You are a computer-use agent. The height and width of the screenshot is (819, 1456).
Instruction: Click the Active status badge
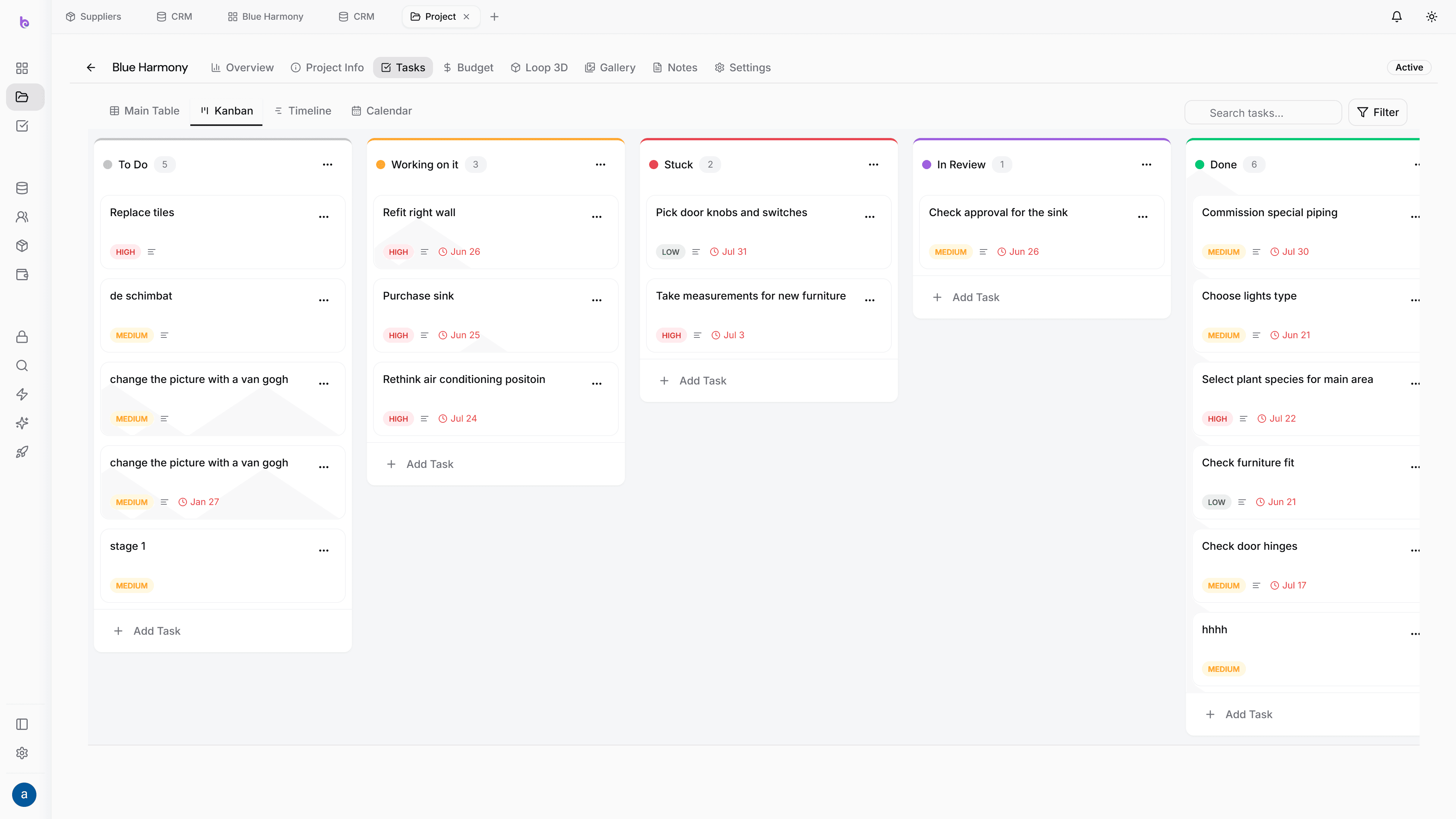(x=1409, y=68)
